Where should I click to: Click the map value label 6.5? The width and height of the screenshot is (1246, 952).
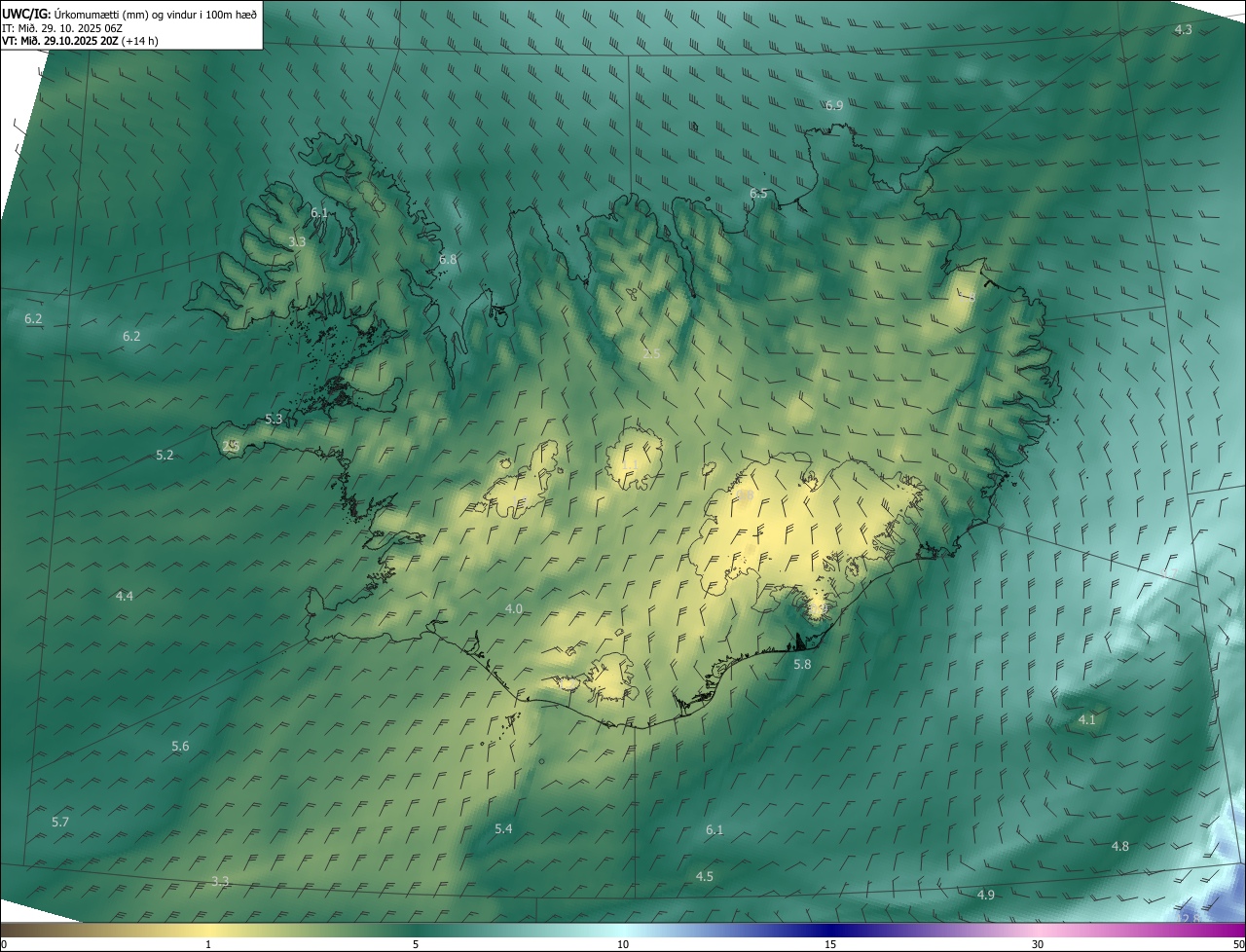pyautogui.click(x=758, y=194)
